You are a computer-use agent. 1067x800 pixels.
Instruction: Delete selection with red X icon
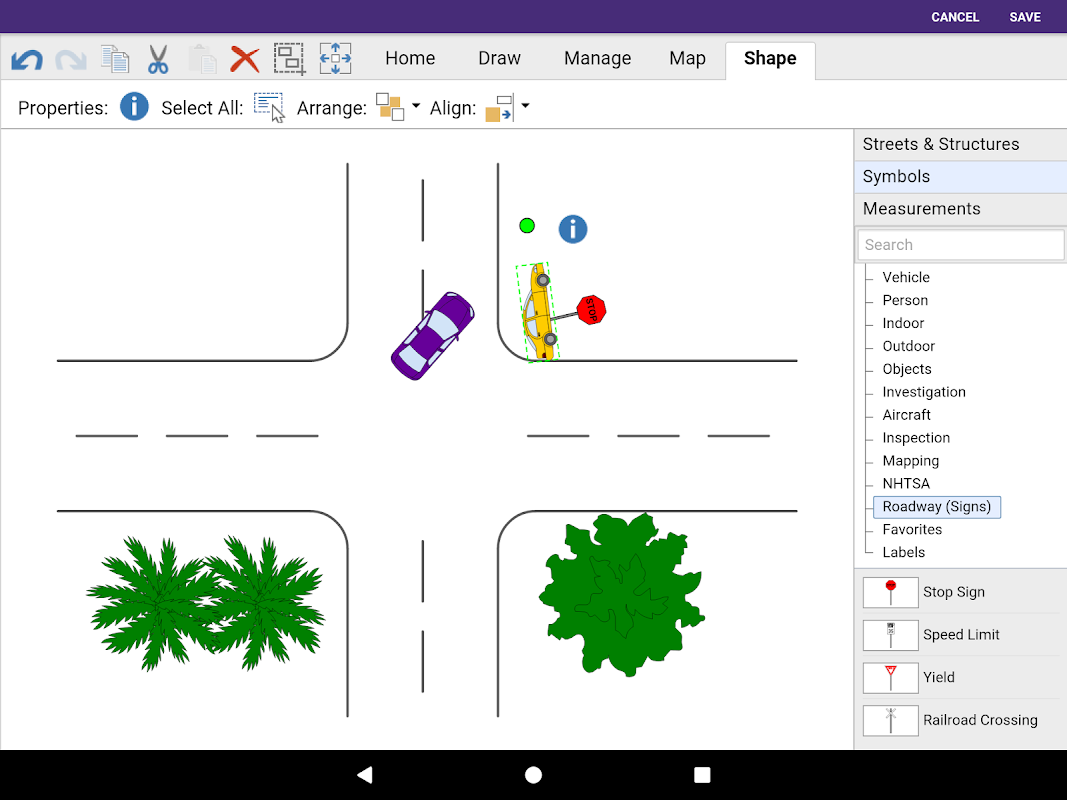click(244, 59)
